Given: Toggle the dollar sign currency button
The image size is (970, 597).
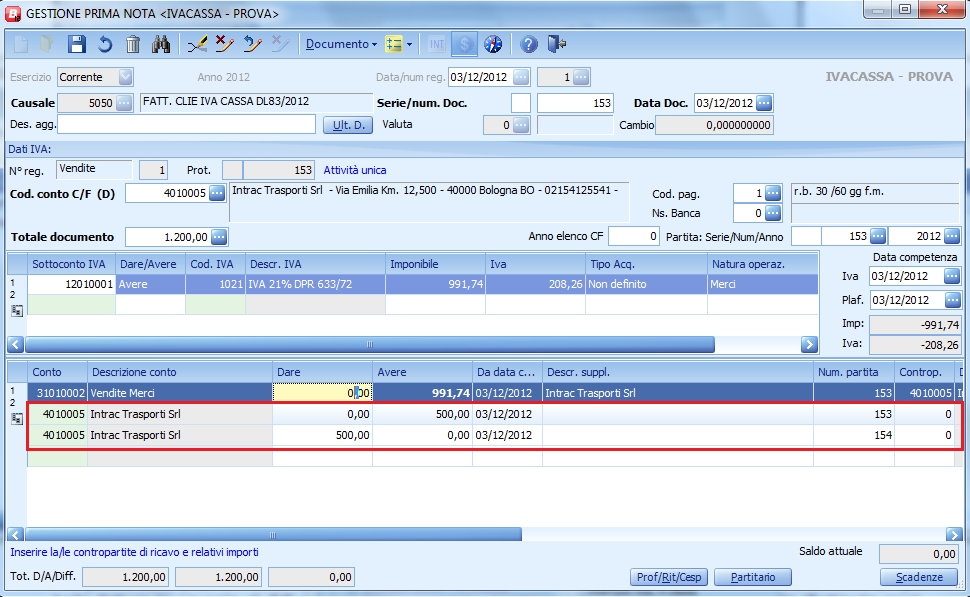Looking at the screenshot, I should tap(464, 44).
